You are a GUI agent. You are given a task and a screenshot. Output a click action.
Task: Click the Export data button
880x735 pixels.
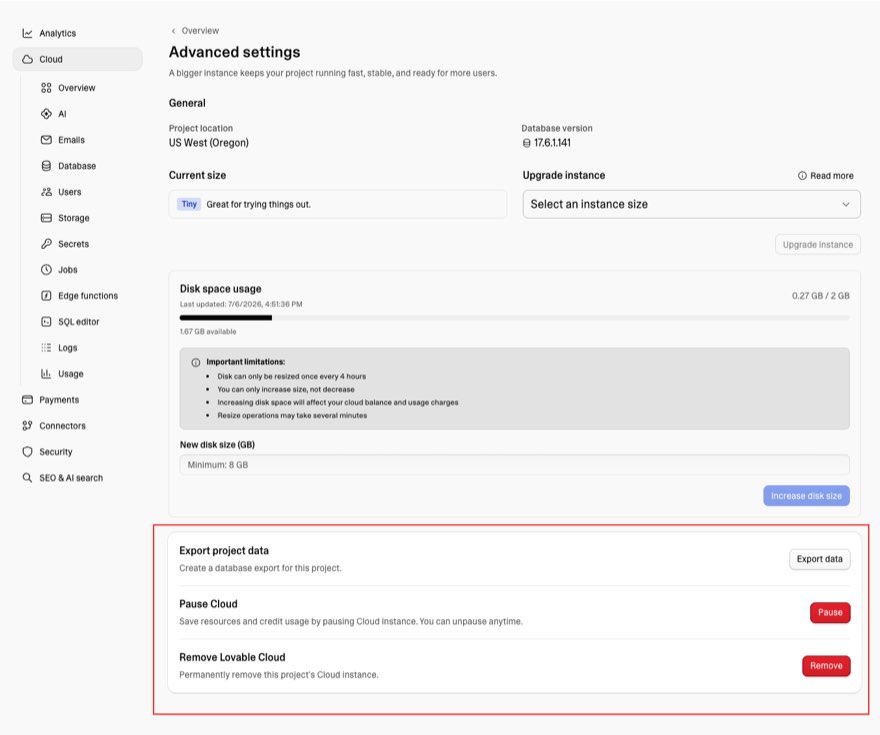point(819,559)
